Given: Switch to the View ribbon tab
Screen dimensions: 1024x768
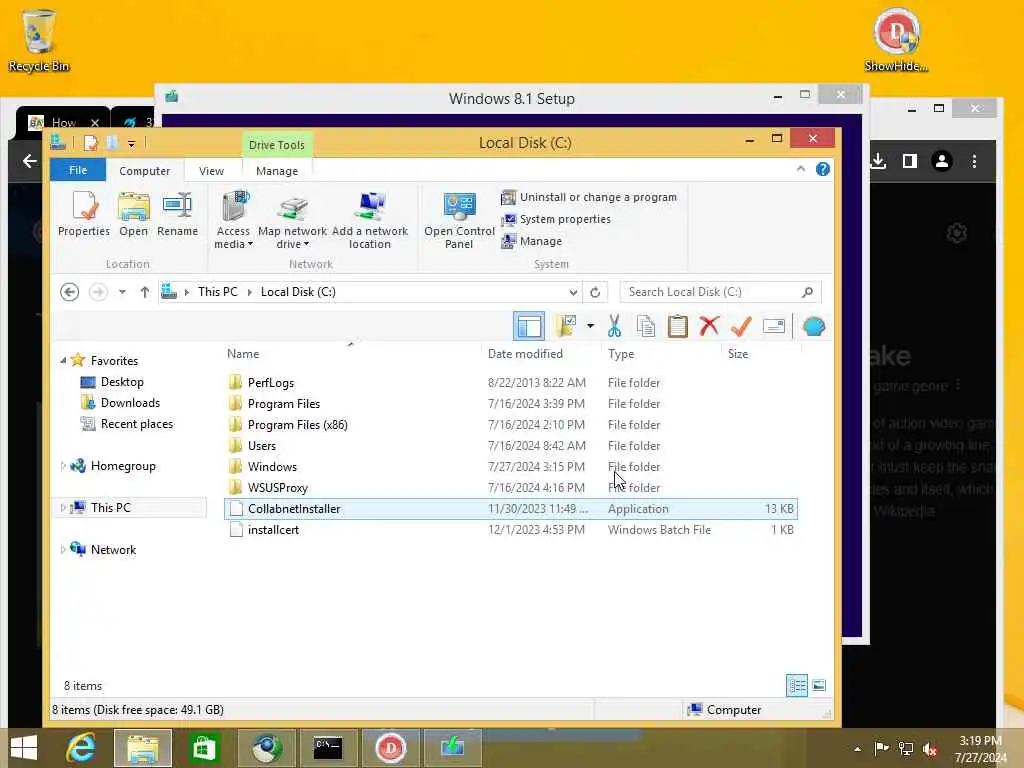Looking at the screenshot, I should (211, 170).
